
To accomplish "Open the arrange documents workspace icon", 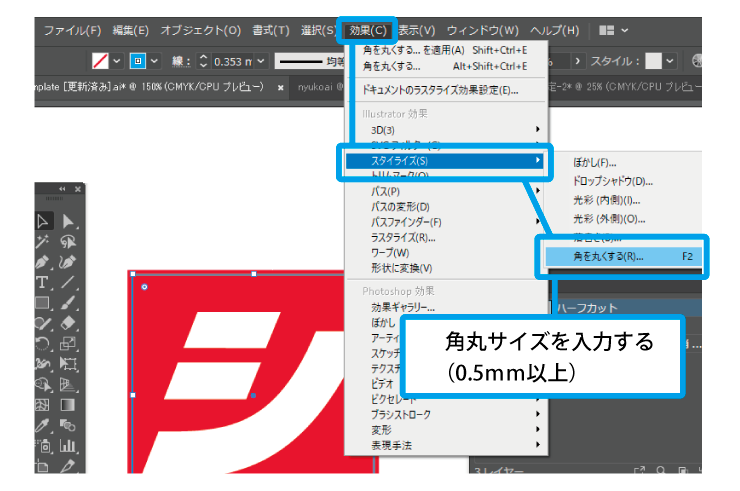I will pos(606,31).
